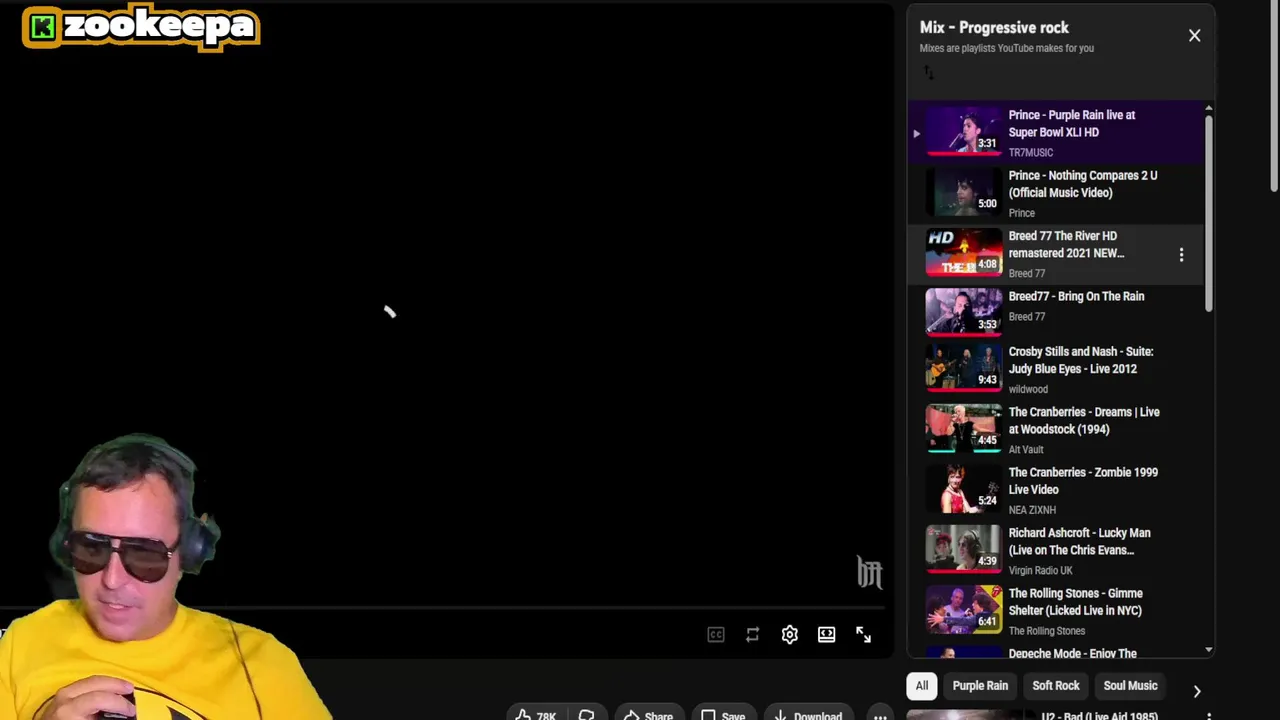This screenshot has height=720, width=1280.
Task: Open Prince - Nothing Compares 2 U thumbnail
Action: [963, 191]
